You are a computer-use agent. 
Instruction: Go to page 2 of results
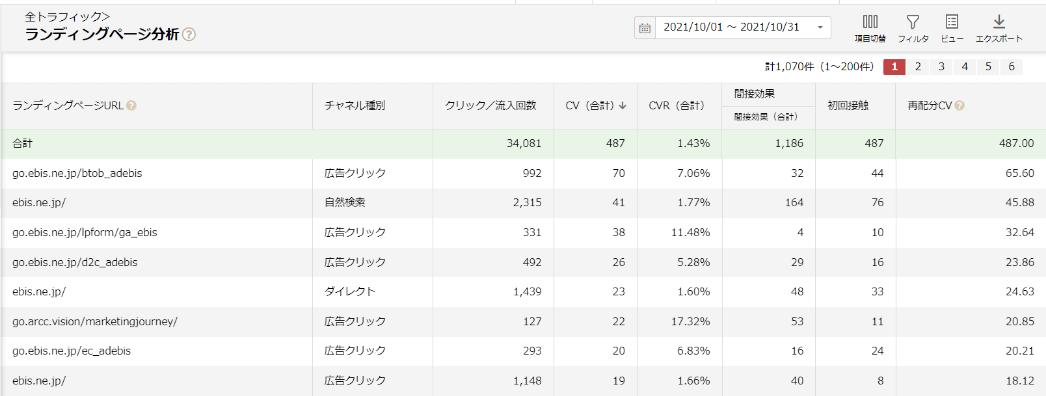pos(918,67)
